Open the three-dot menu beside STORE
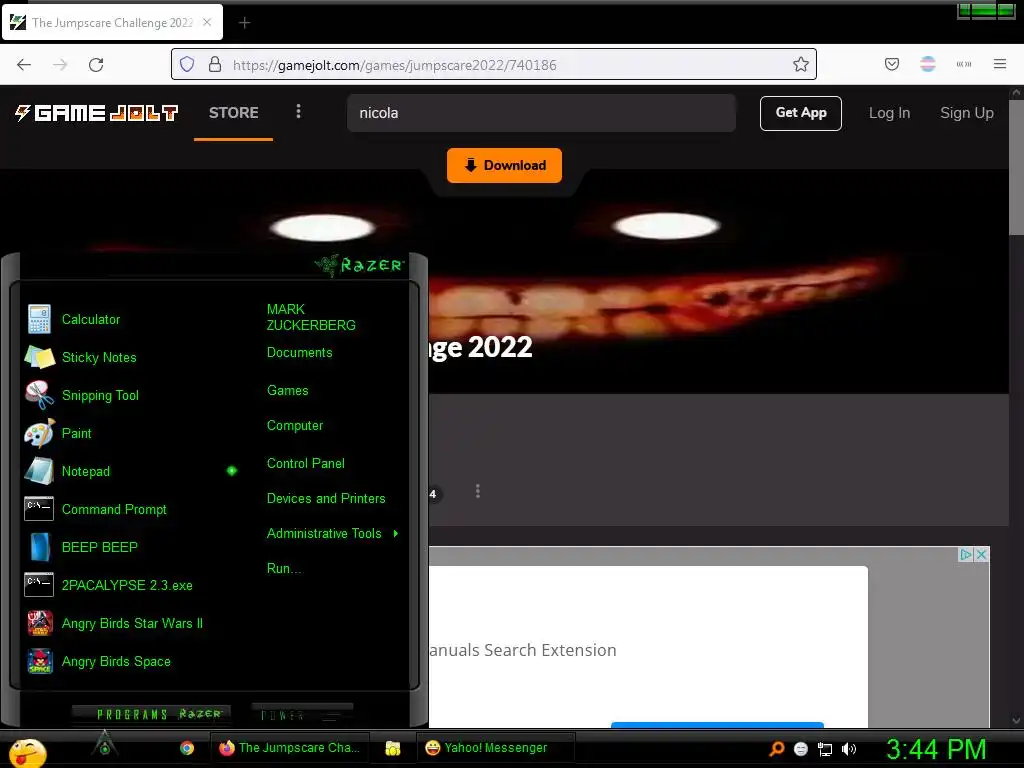 click(298, 112)
